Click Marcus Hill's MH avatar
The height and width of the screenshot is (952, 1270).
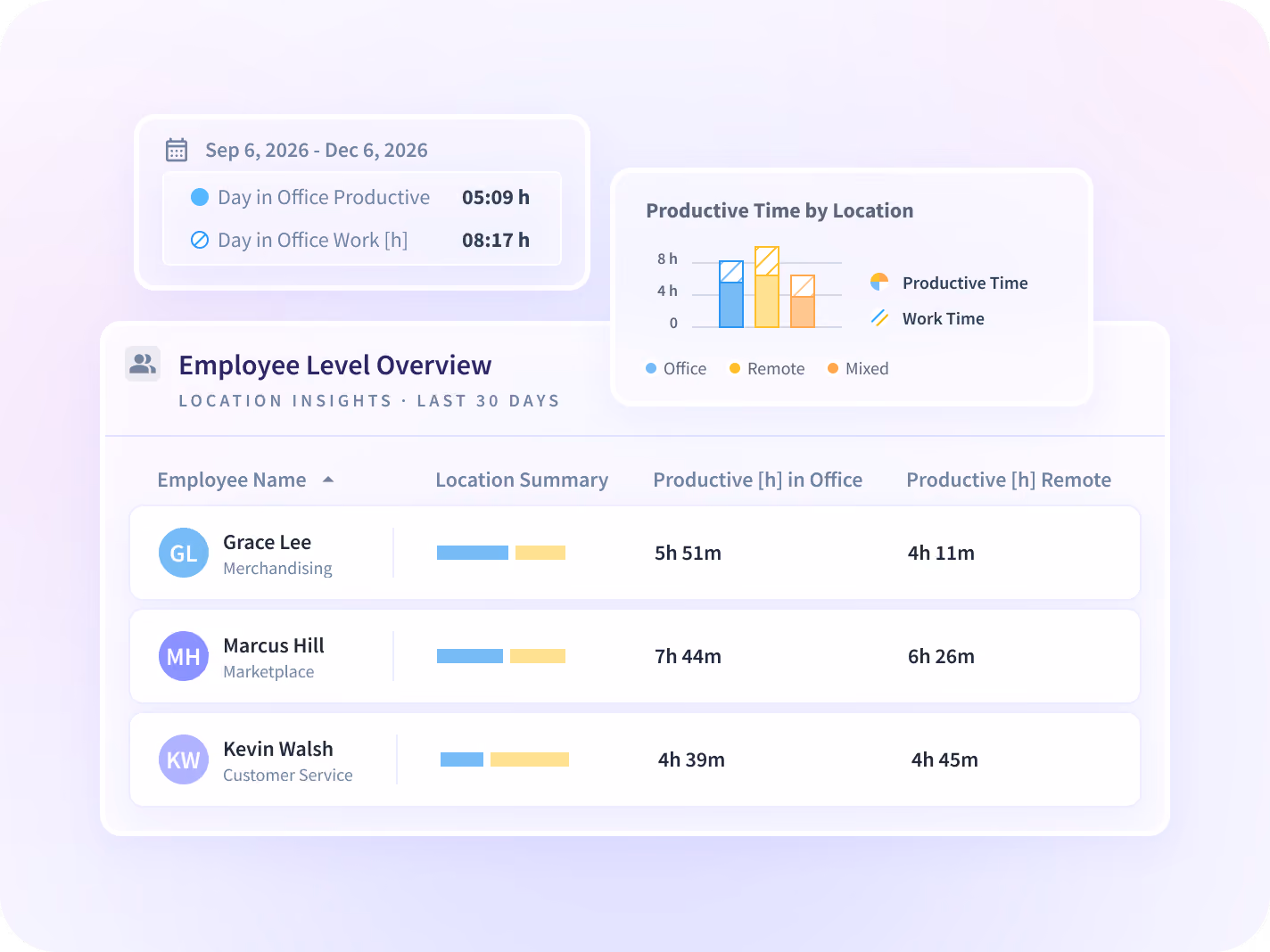click(x=184, y=656)
